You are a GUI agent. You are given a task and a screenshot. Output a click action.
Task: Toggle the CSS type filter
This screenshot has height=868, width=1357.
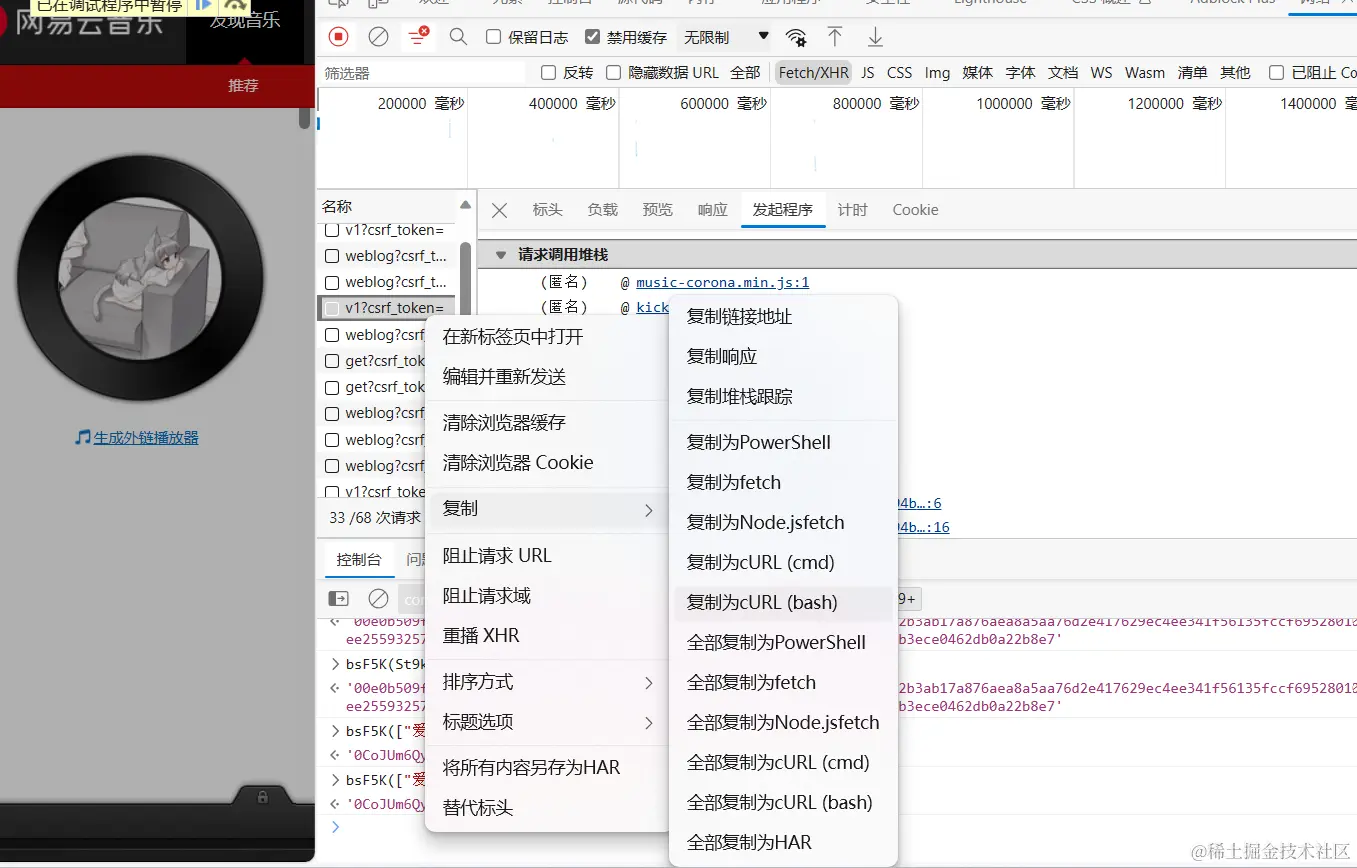coord(900,72)
